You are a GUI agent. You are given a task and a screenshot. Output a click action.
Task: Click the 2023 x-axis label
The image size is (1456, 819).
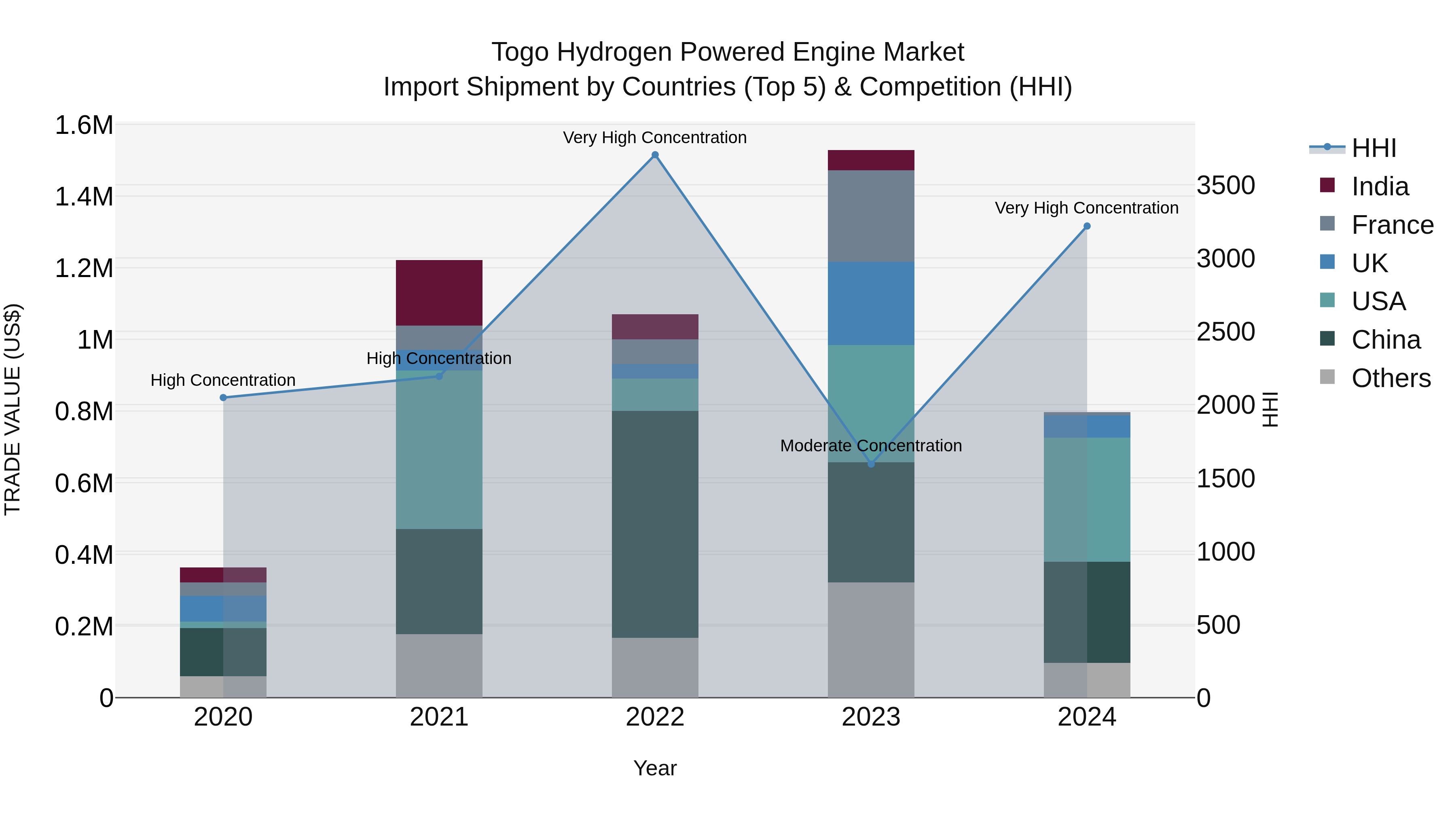coord(871,717)
